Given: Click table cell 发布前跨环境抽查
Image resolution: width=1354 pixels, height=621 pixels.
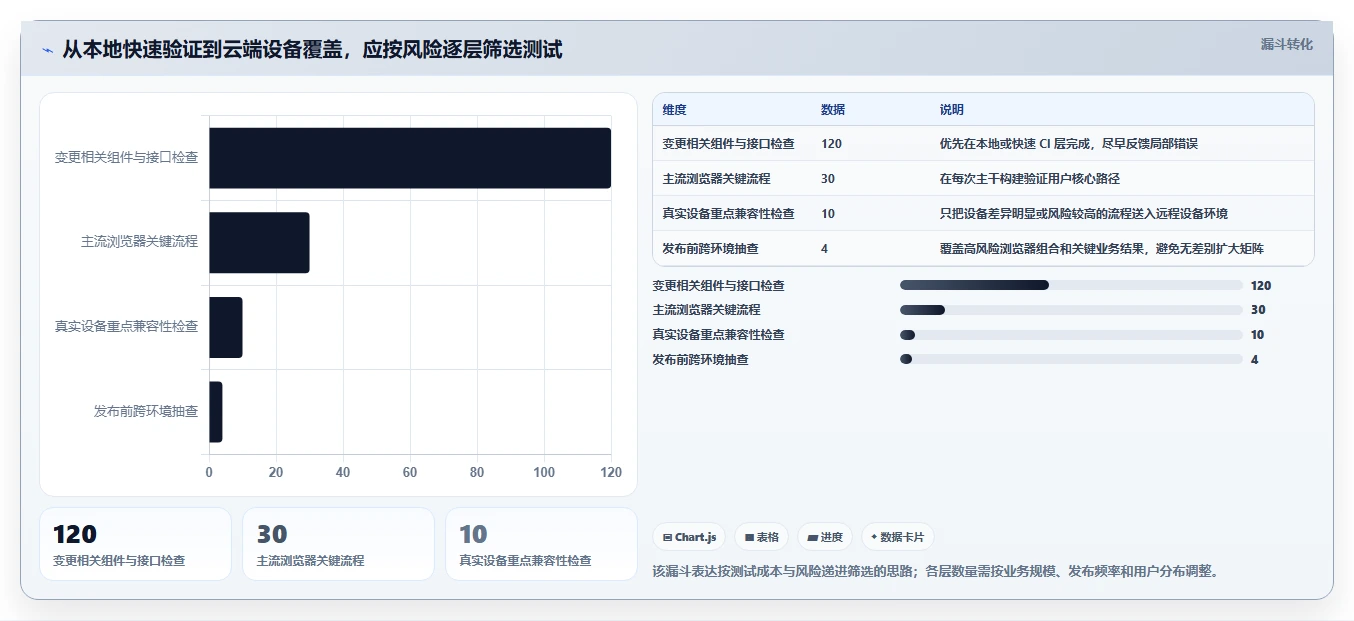Looking at the screenshot, I should 710,249.
